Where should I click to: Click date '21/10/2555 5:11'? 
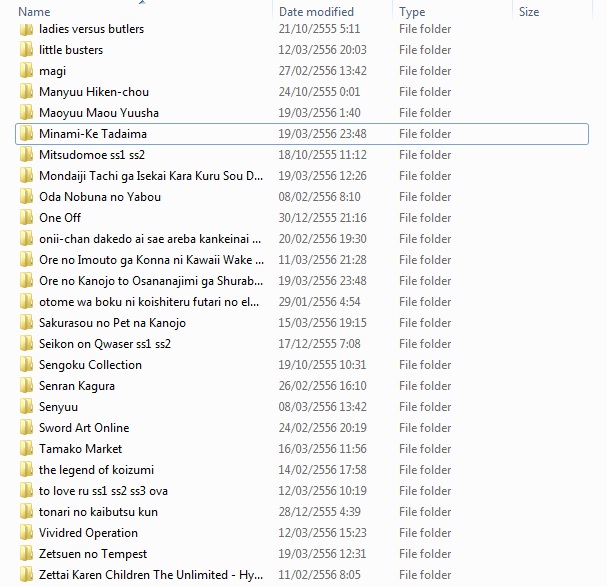[x=319, y=29]
